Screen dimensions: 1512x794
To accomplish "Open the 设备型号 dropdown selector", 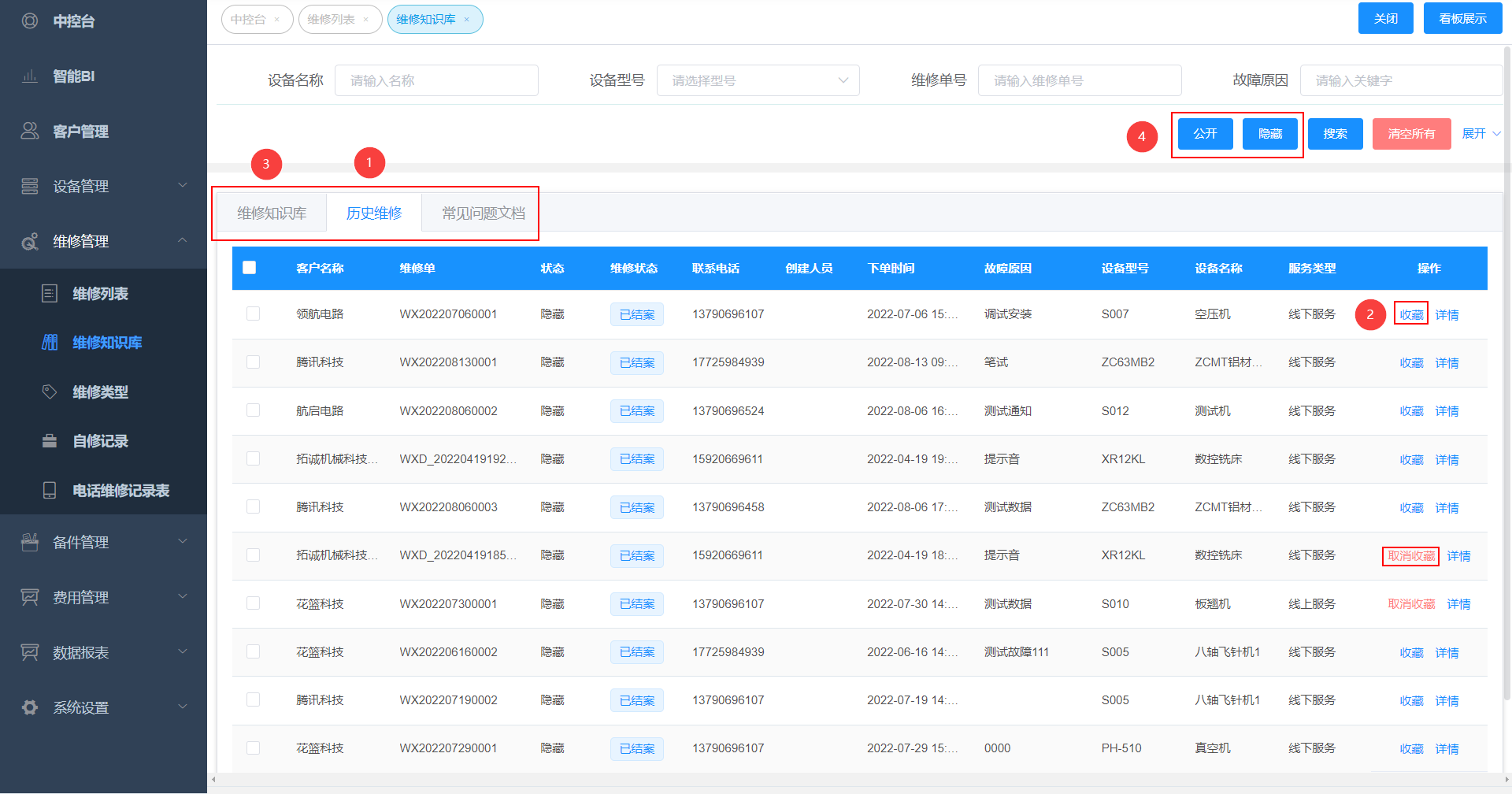I will click(758, 80).
